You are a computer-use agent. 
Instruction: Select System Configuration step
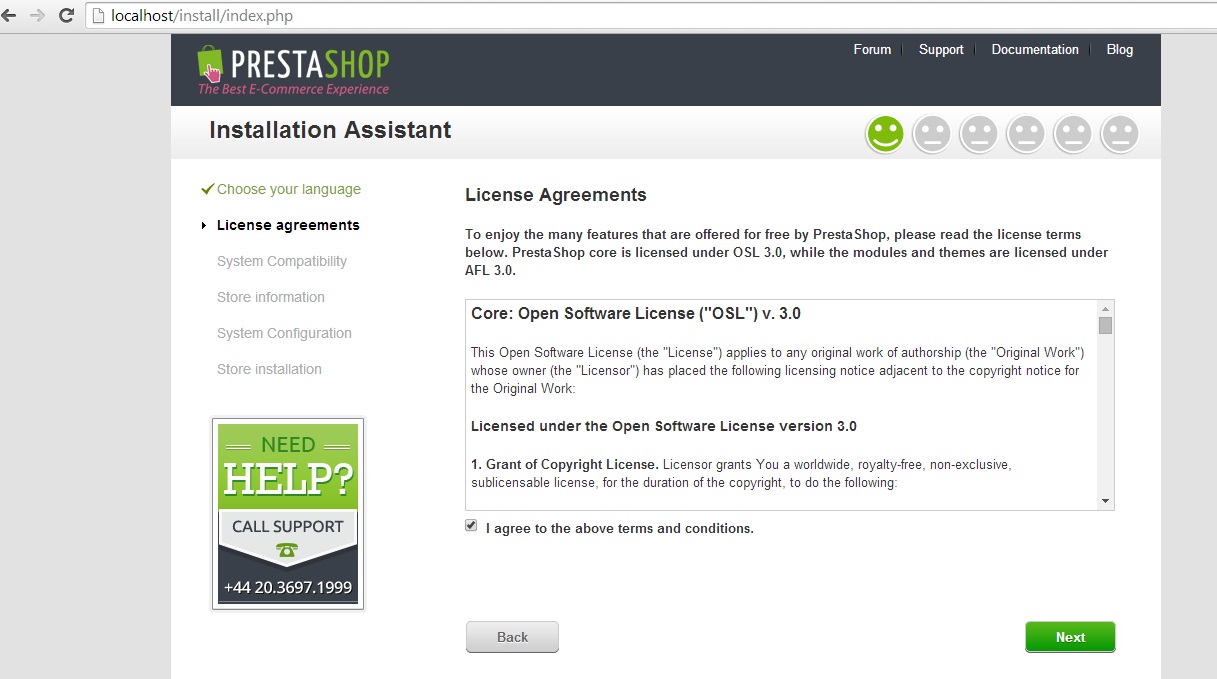coord(284,333)
